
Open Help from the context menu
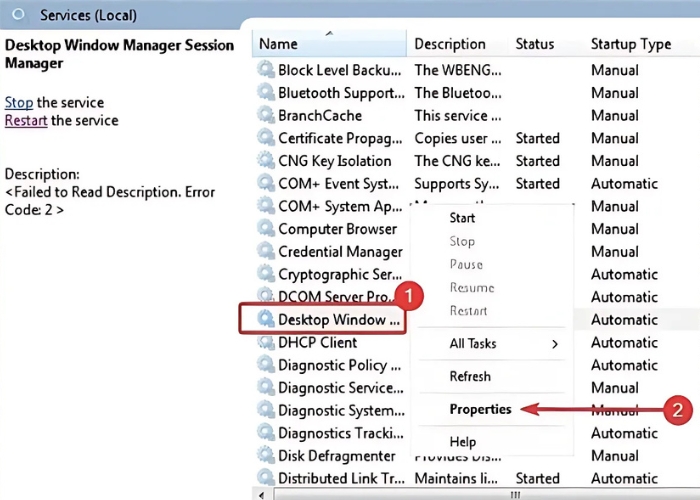(x=463, y=441)
